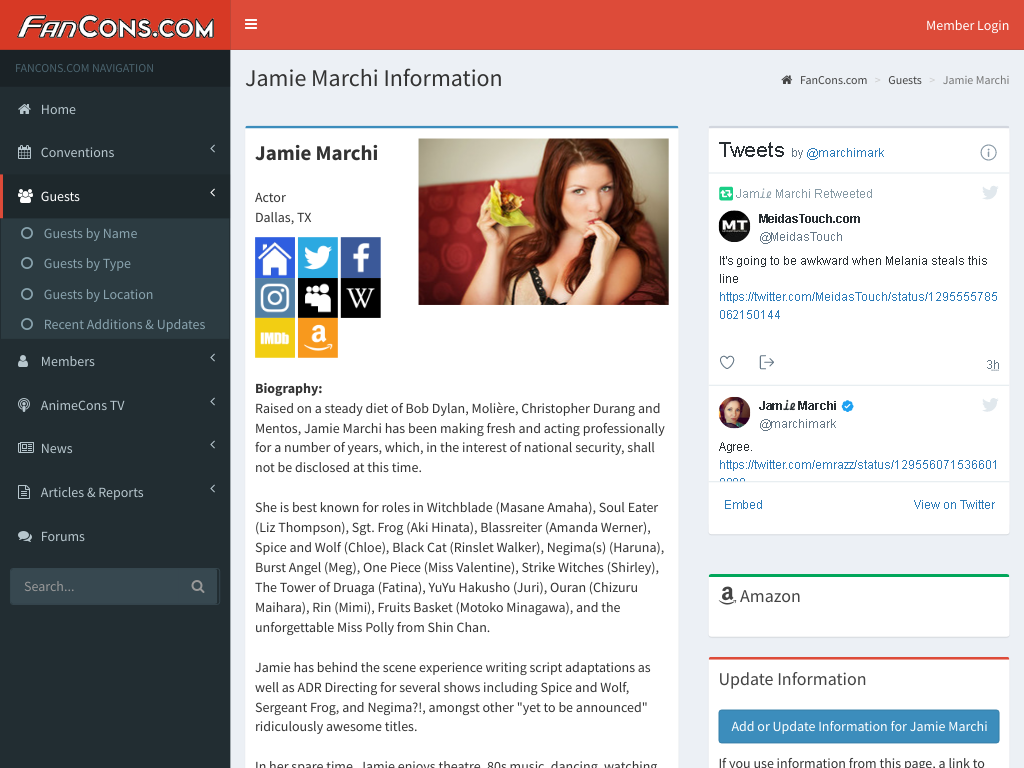The height and width of the screenshot is (768, 1024).
Task: Expand the News menu chevron
Action: coord(213,445)
